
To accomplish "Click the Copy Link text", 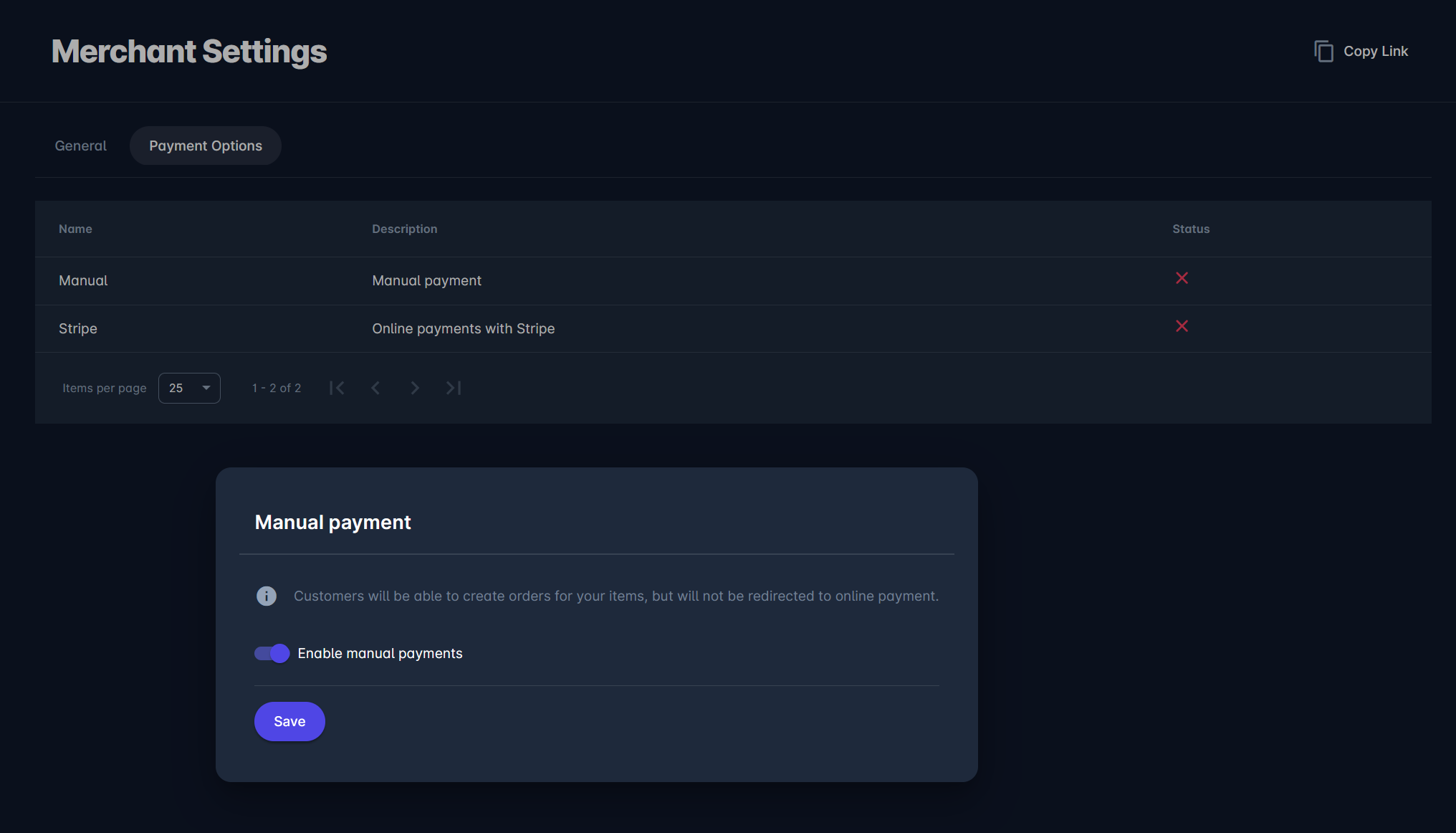I will (x=1375, y=52).
